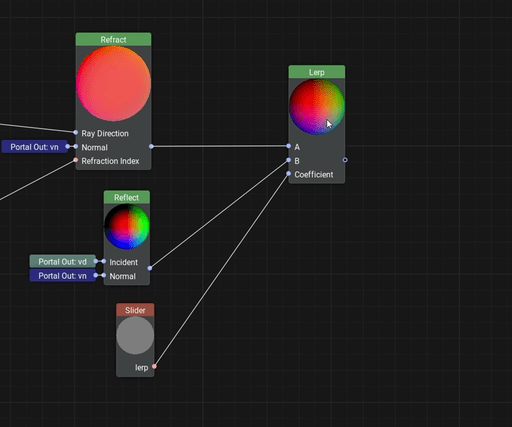Click the Slider node's lerp output port
This screenshot has width=512, height=427.
point(154,367)
